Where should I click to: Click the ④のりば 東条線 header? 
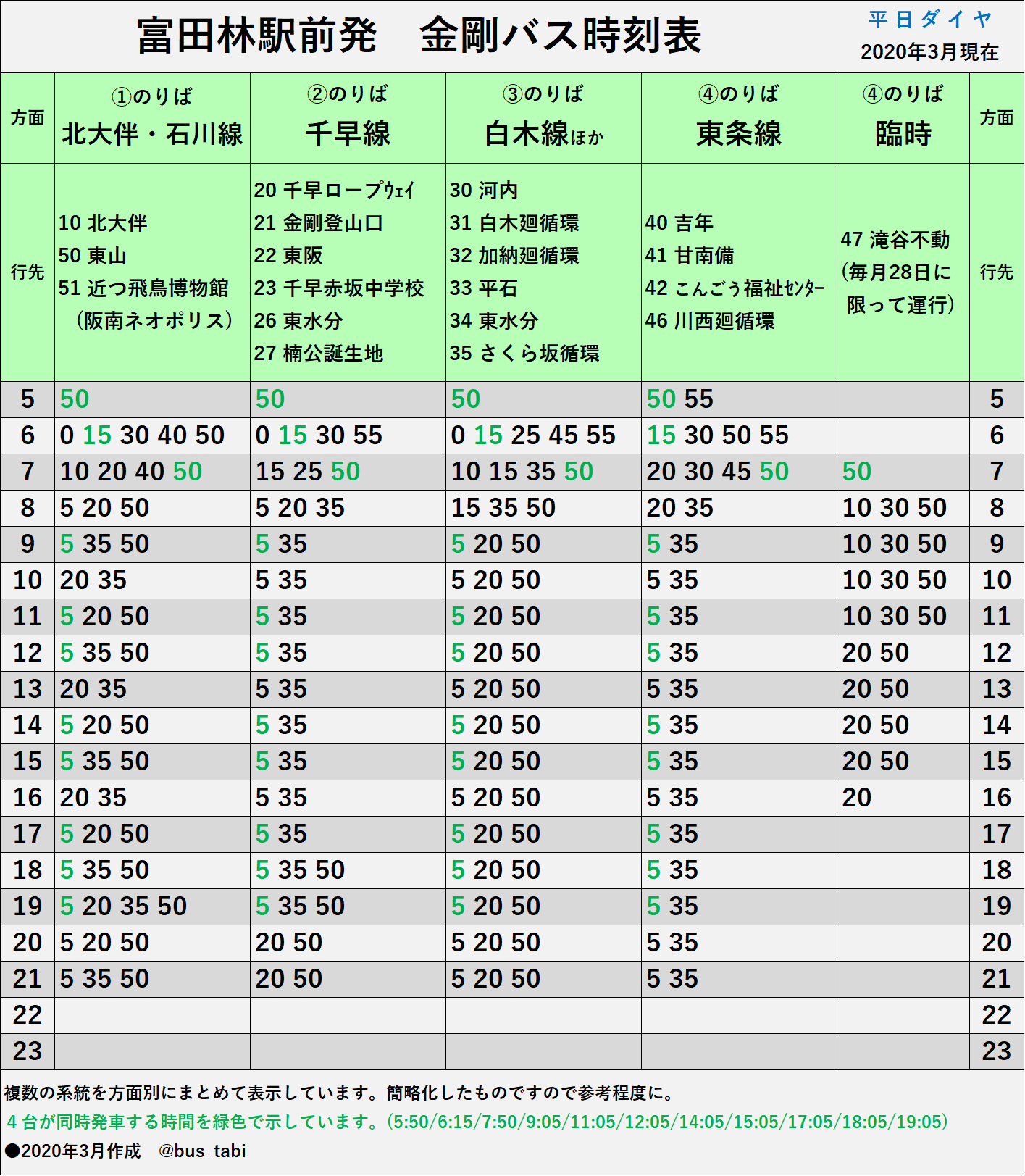click(x=739, y=117)
